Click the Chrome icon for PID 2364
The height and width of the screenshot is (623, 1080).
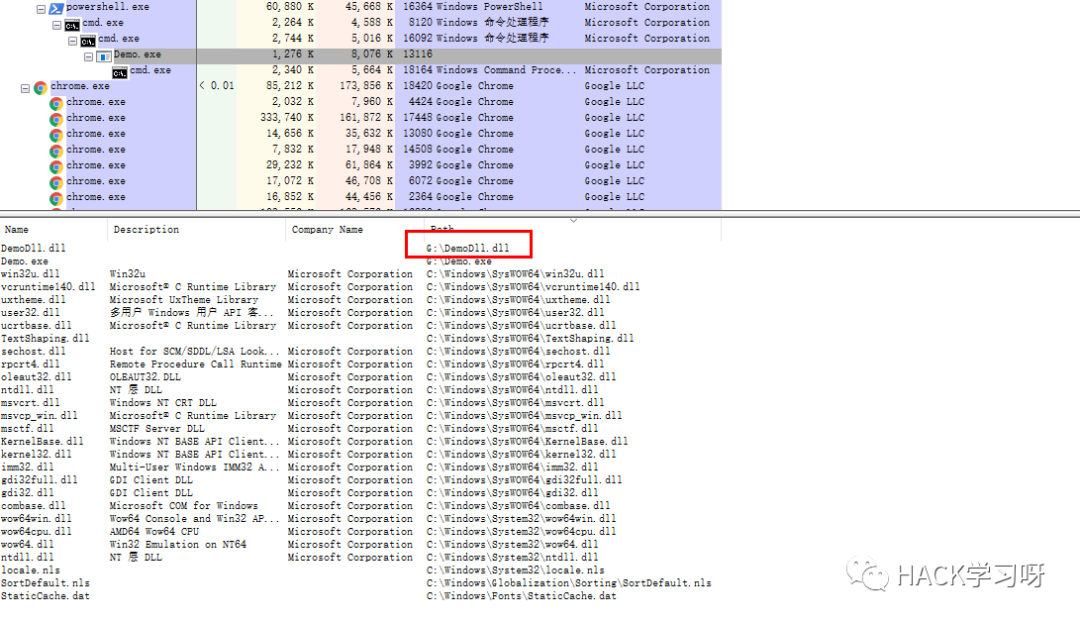click(56, 198)
